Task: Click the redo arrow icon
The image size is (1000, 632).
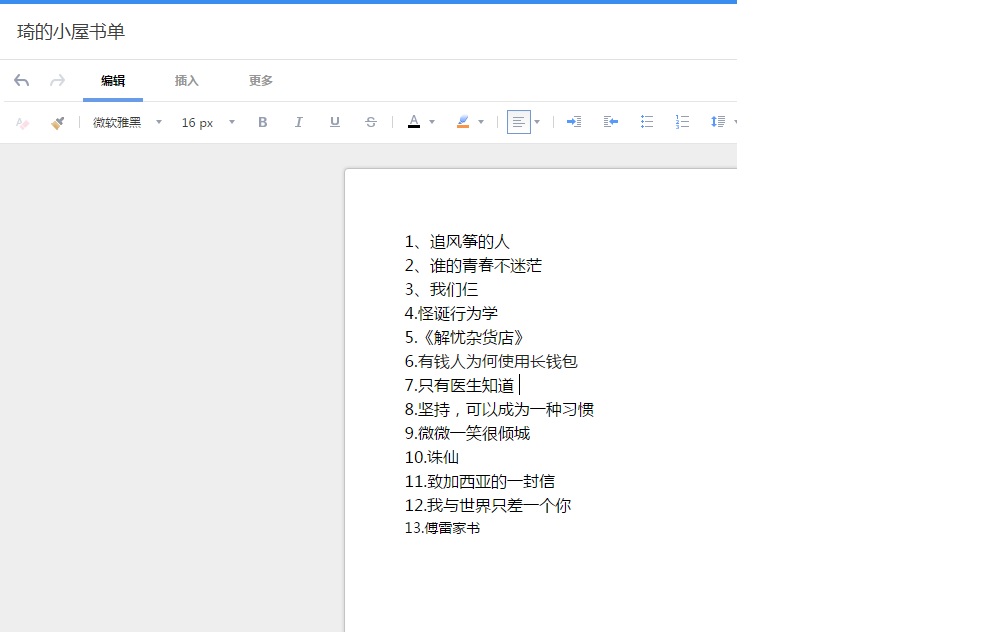Action: [57, 81]
